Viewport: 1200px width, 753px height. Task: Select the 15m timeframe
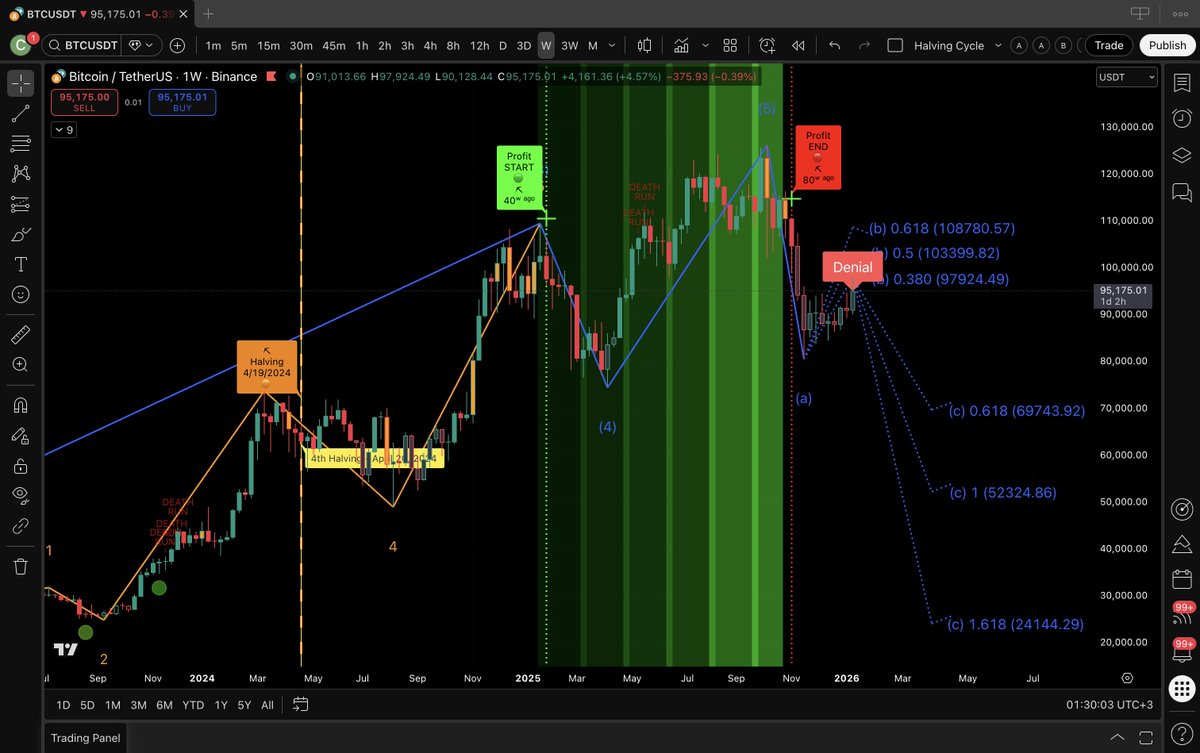click(x=268, y=45)
